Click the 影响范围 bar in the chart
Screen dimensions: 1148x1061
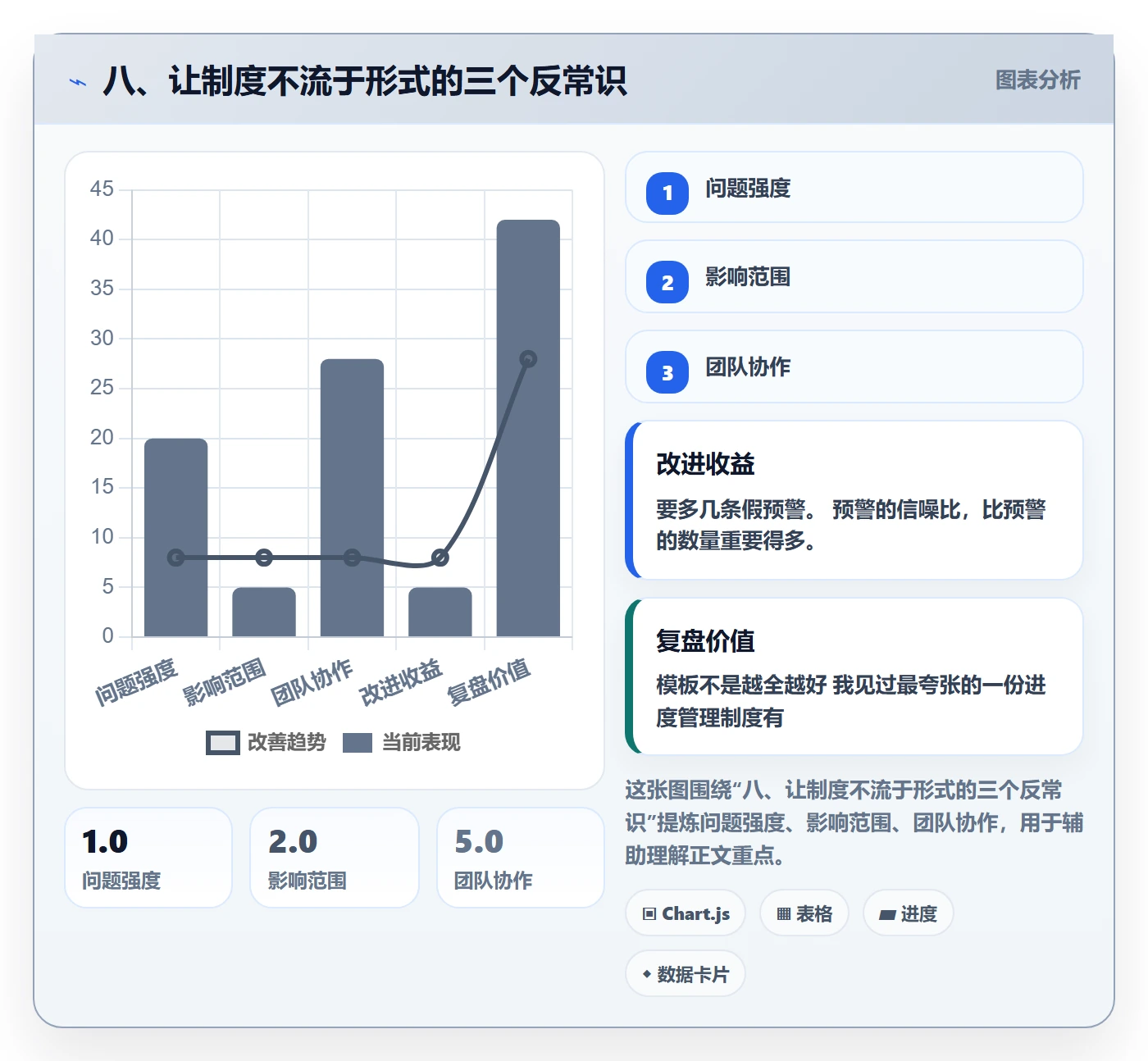(x=264, y=612)
